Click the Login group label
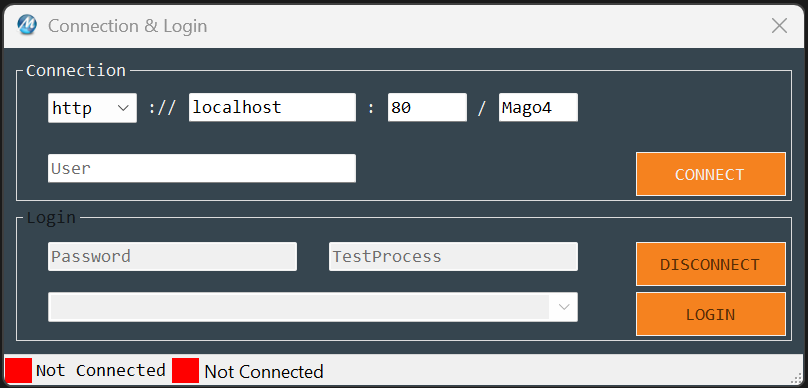Screen dimensions: 808x388 (x=51, y=217)
